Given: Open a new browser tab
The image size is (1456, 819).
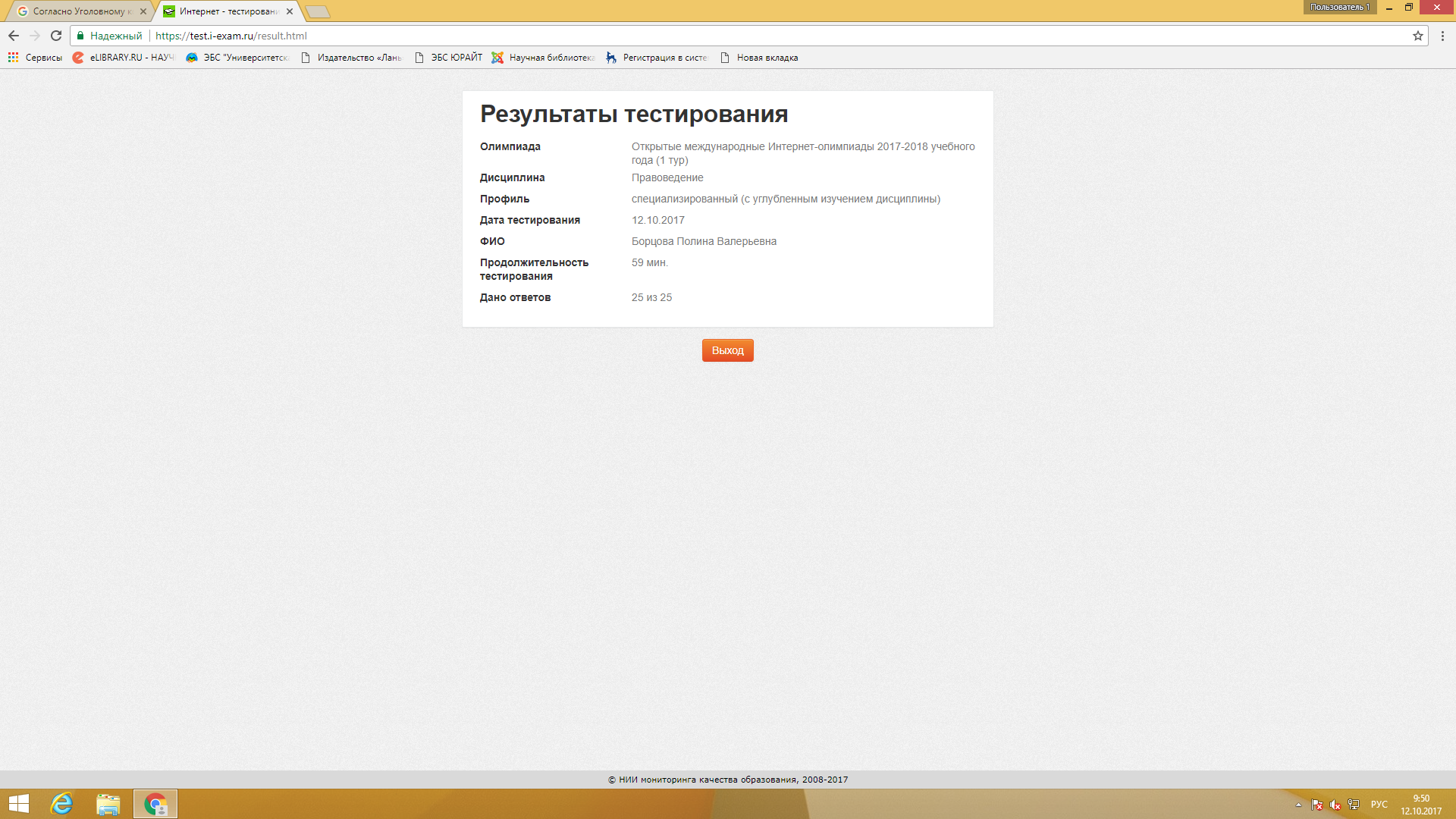Looking at the screenshot, I should tap(318, 11).
